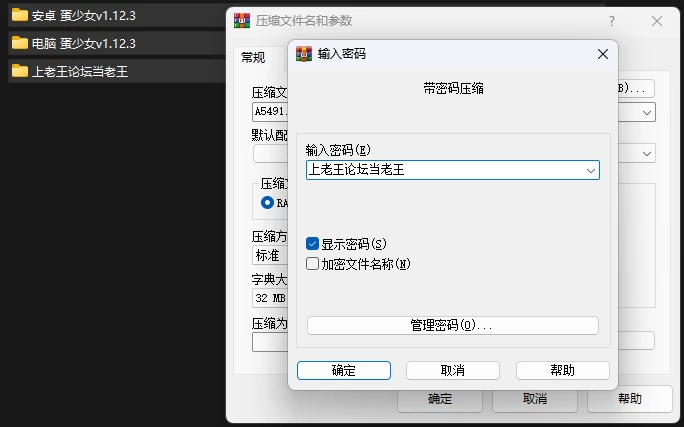This screenshot has width=684, height=427.
Task: Enable the 加密文件名称 checkbox
Action: (312, 264)
